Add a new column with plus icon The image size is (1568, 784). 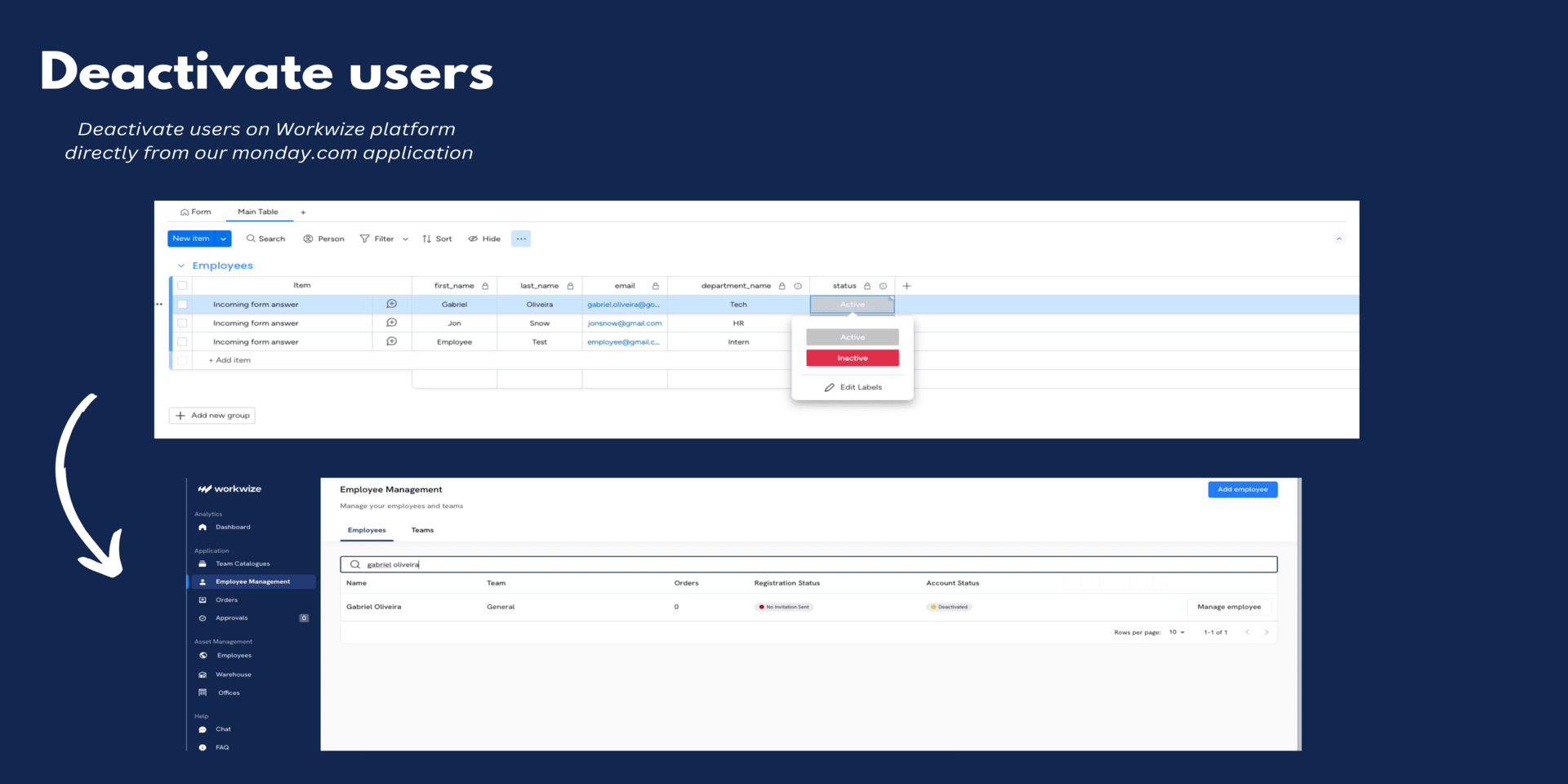coord(906,286)
